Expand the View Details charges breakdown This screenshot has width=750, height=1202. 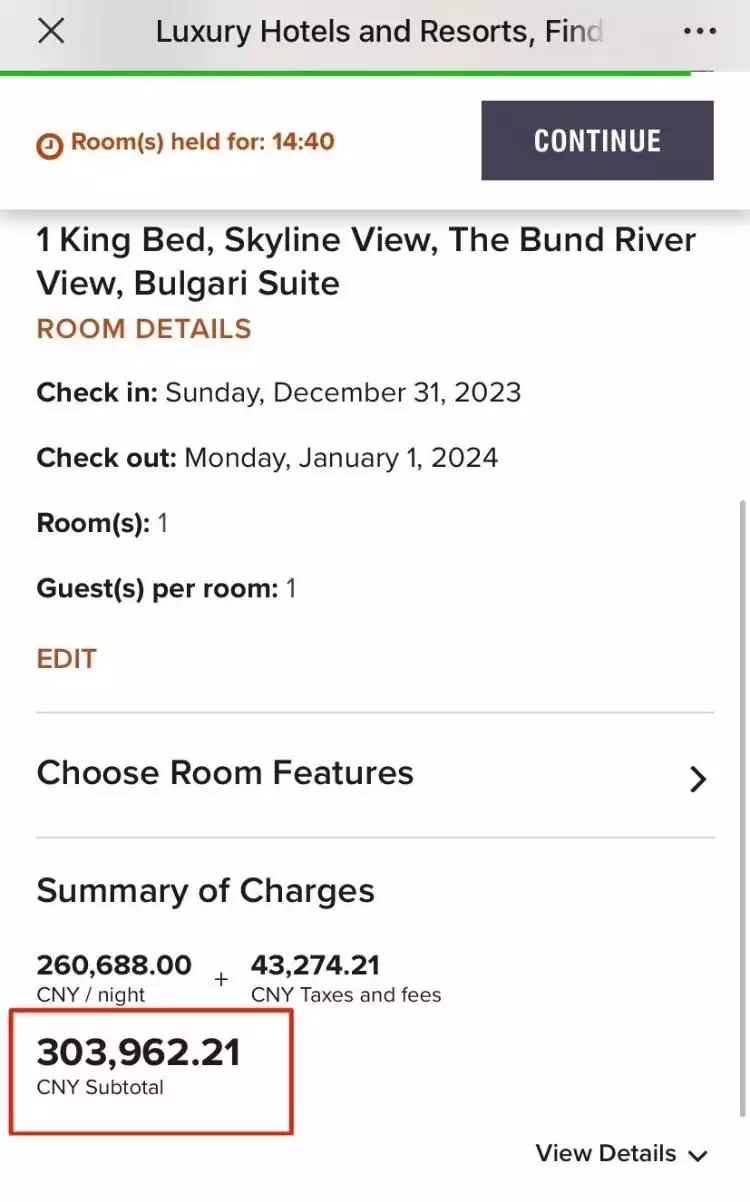[606, 1153]
